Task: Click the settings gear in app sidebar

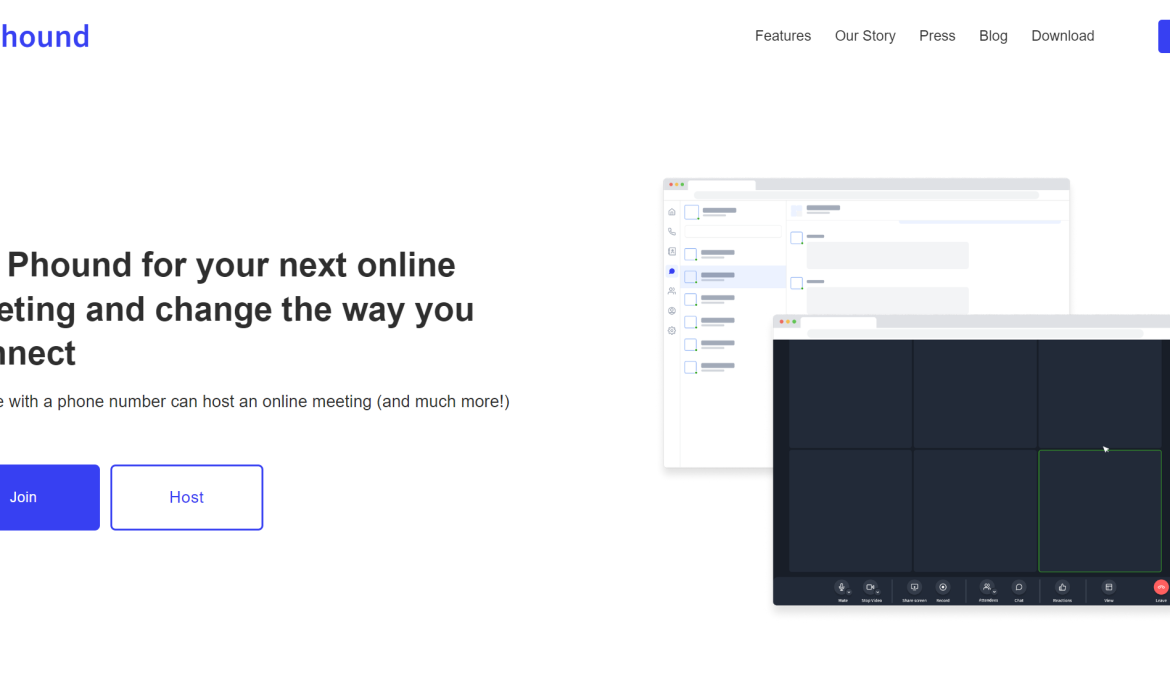Action: point(672,330)
